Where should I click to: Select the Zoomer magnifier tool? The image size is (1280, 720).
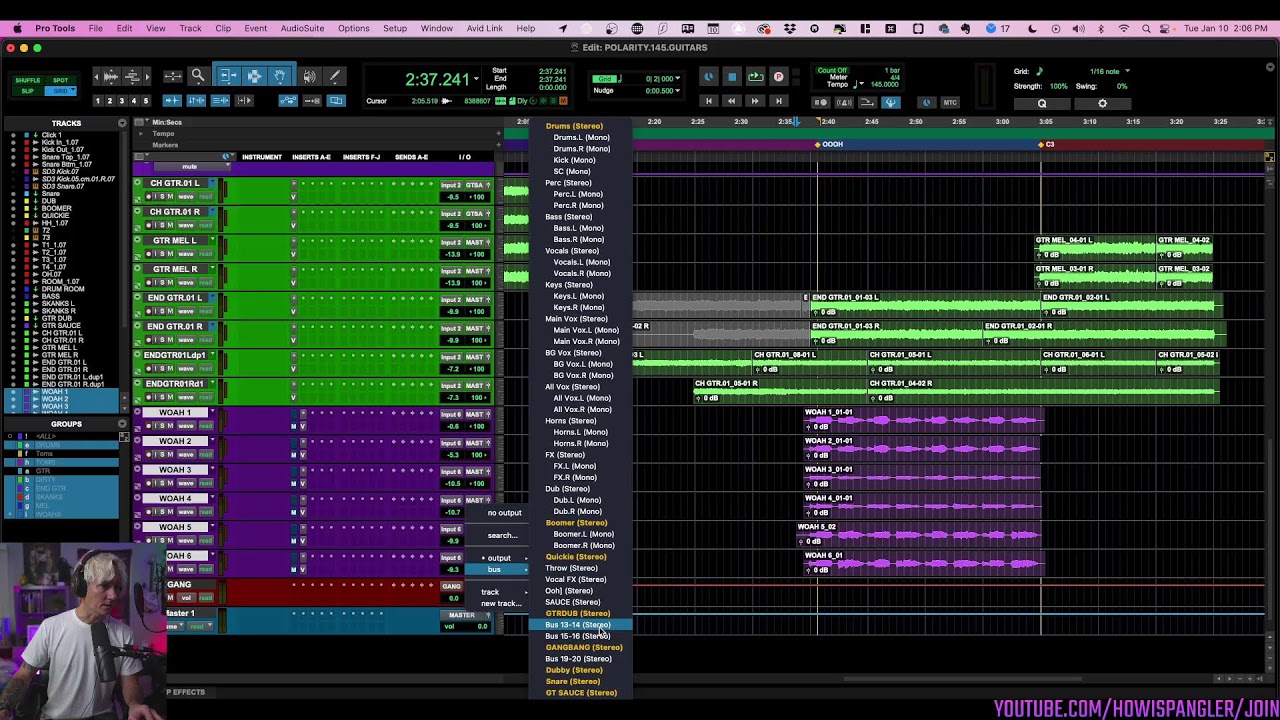tap(198, 76)
